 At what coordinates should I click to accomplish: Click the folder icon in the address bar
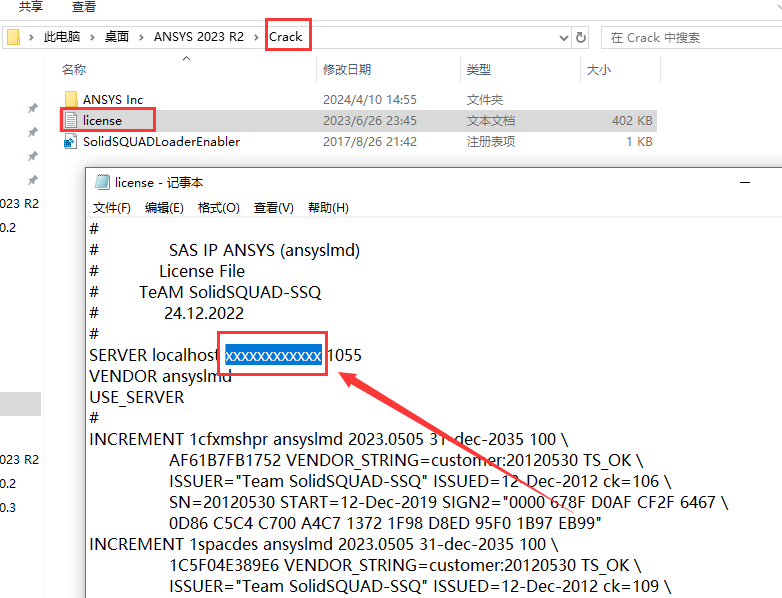pos(13,37)
